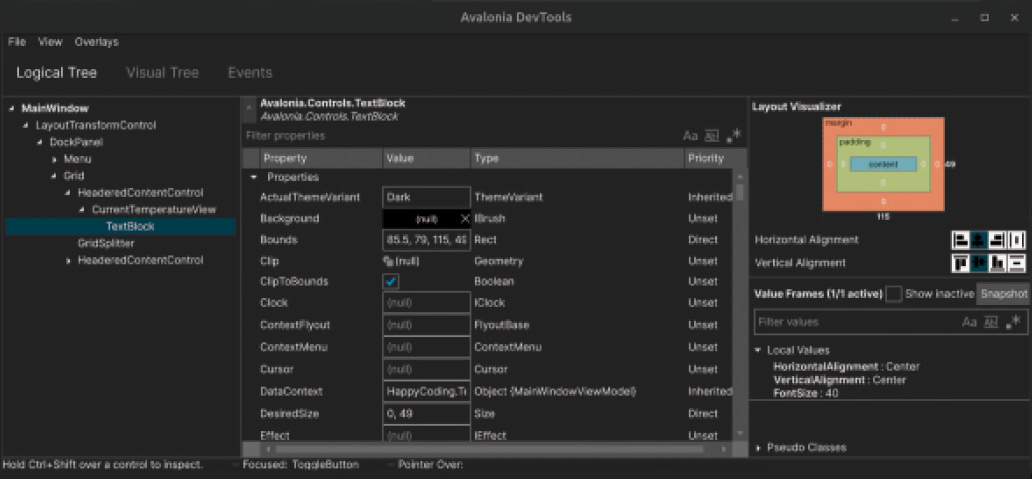Click the 'HorizontalAlignment : Center' local value
The height and width of the screenshot is (480, 1032).
tap(846, 367)
